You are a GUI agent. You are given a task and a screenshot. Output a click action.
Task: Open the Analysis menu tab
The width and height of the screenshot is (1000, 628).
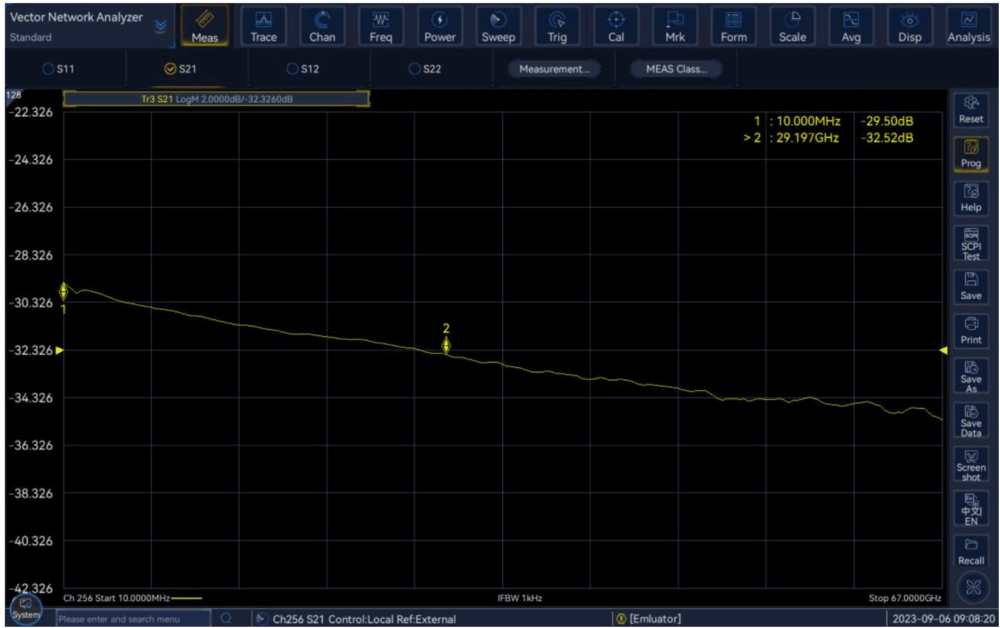(x=968, y=26)
